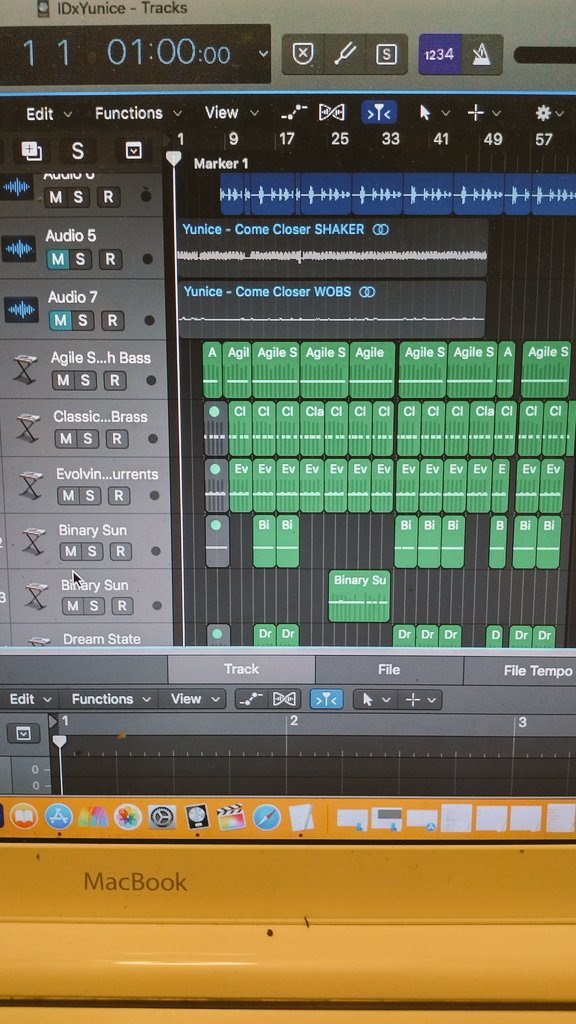
Task: Open the Tracks area Edit menu
Action: 48,114
